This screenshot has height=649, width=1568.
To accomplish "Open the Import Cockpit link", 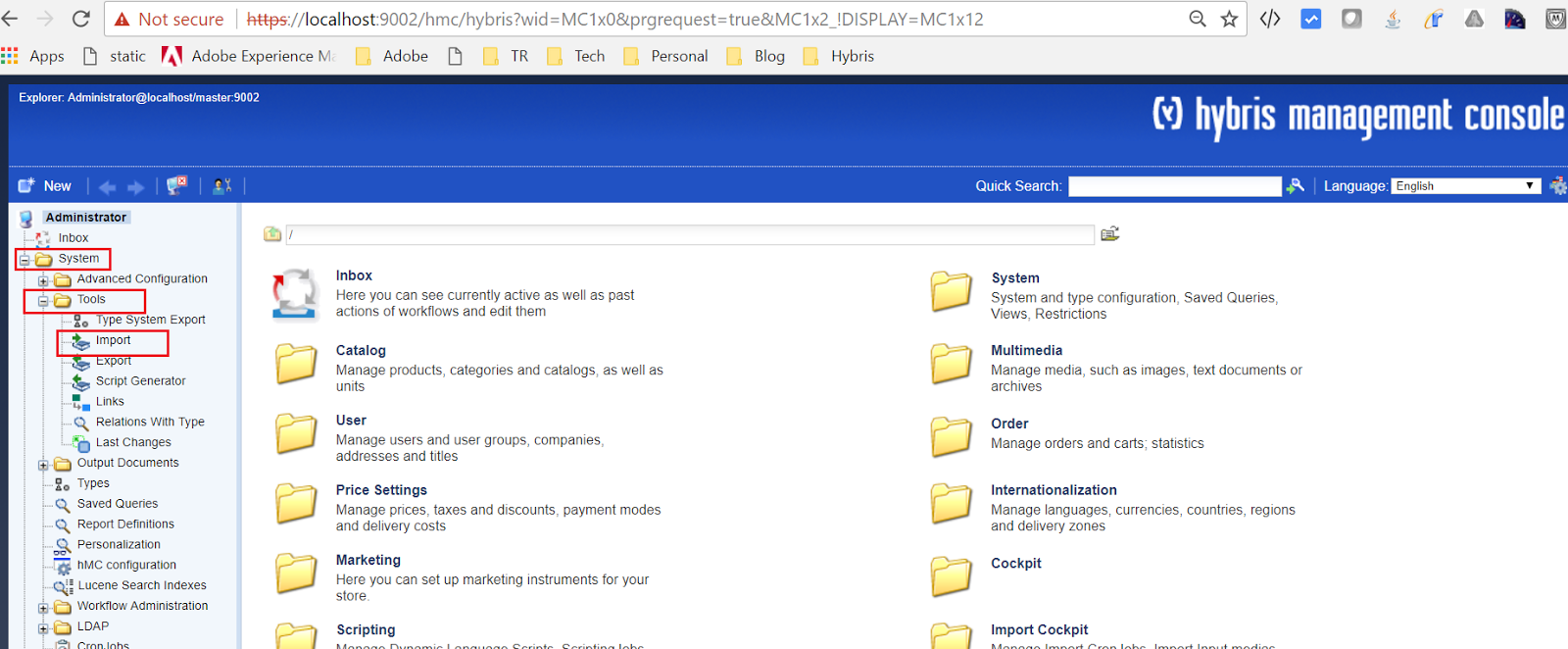I will [1039, 630].
